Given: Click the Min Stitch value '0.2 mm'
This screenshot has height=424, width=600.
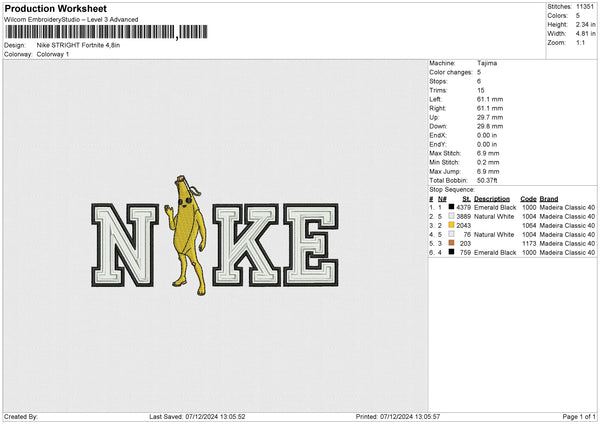Looking at the screenshot, I should pyautogui.click(x=488, y=162).
